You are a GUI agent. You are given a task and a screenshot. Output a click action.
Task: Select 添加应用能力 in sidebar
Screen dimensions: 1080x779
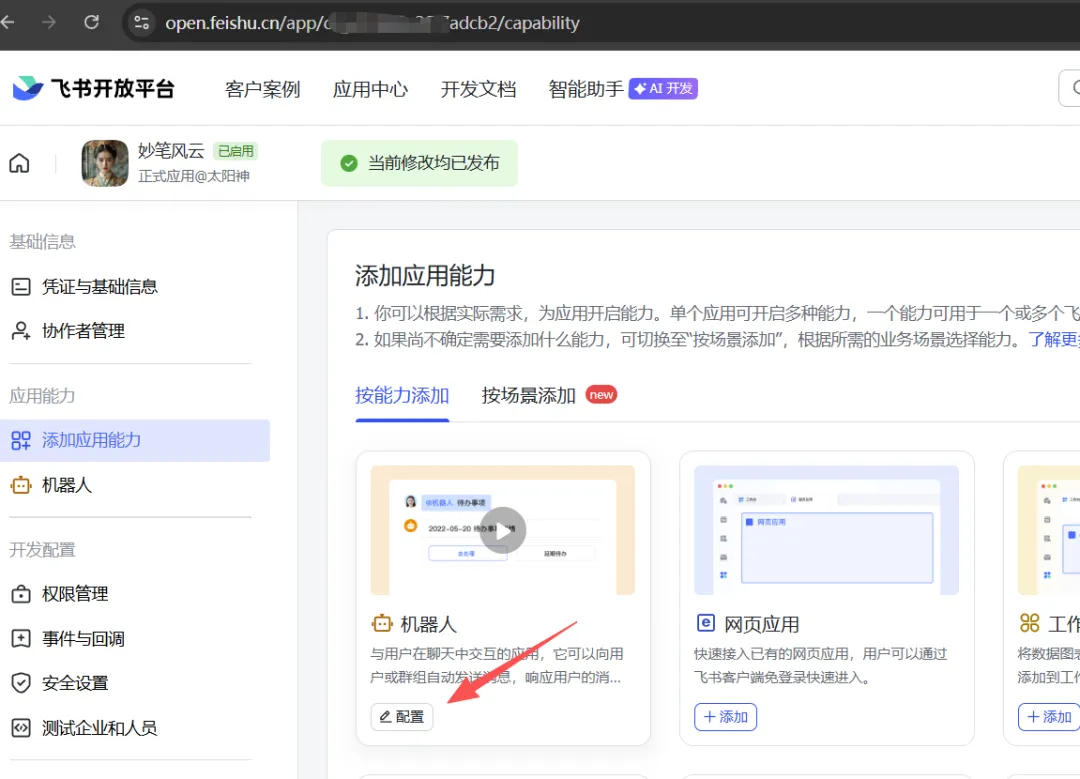[135, 440]
